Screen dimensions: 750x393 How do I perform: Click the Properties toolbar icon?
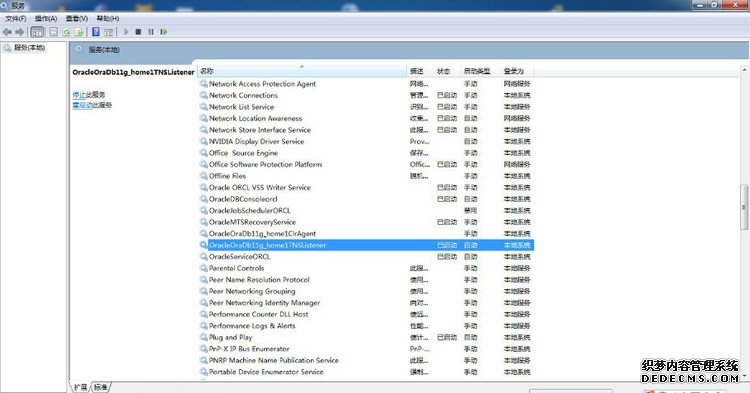[x=54, y=32]
